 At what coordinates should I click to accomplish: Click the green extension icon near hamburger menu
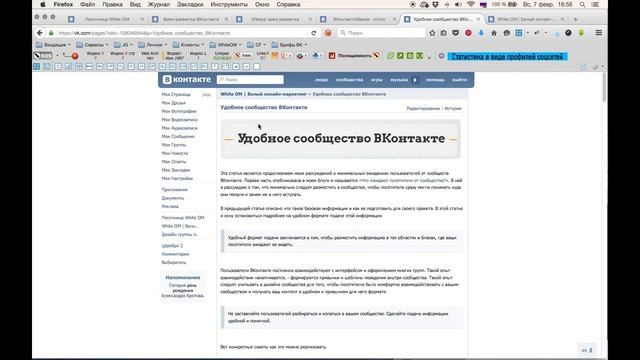581,33
